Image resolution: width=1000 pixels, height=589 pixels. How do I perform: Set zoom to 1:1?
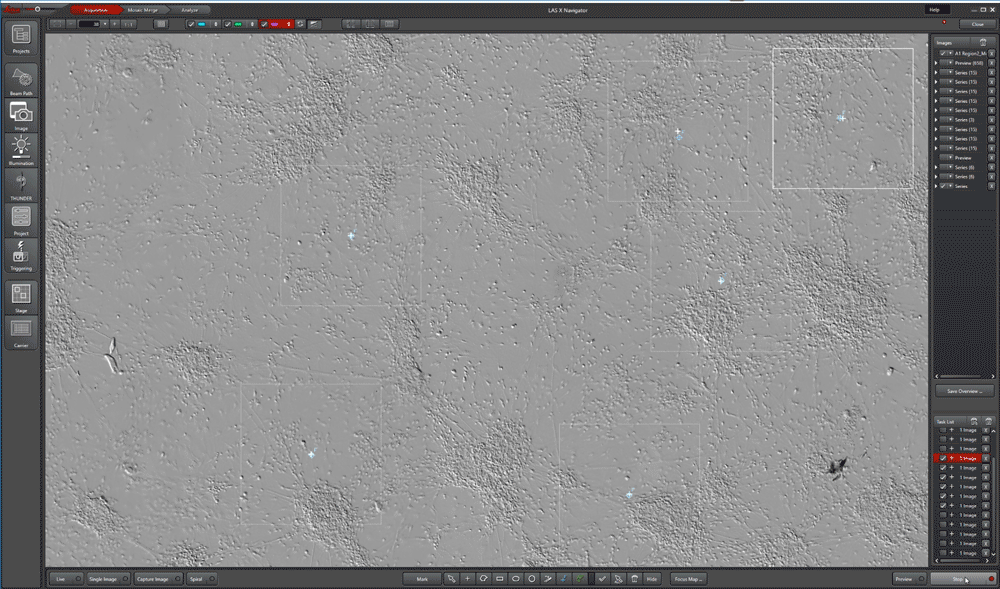coord(129,24)
